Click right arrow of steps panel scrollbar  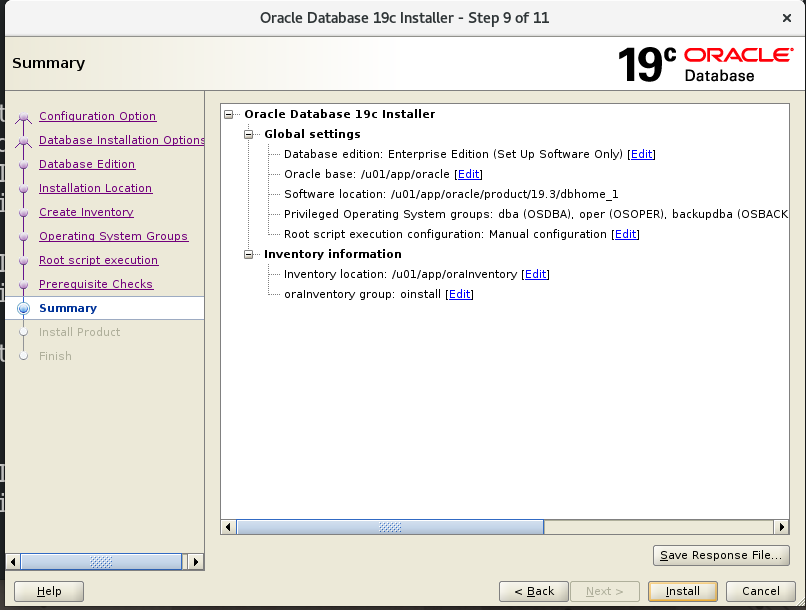(196, 562)
